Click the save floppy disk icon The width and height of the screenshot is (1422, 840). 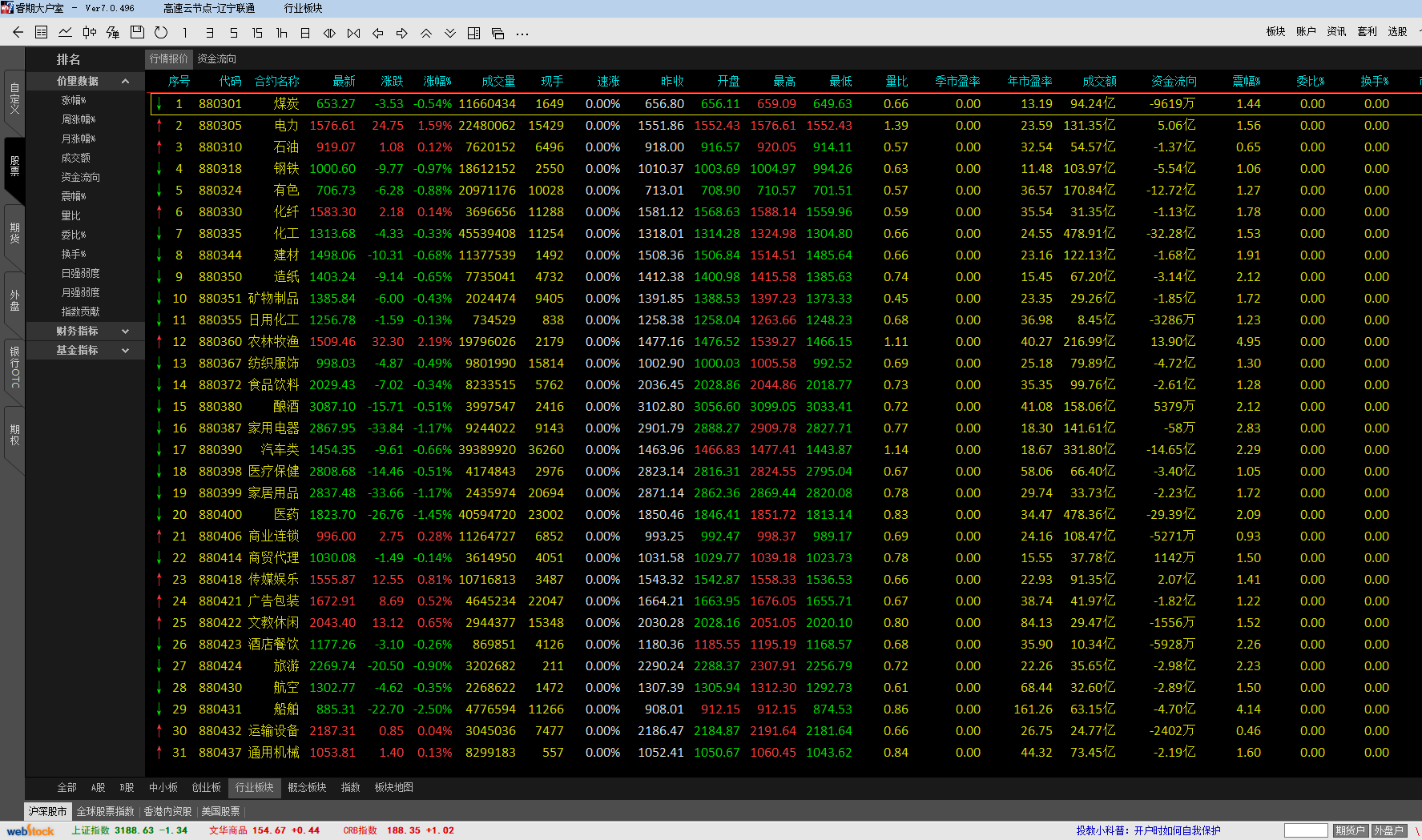[137, 33]
